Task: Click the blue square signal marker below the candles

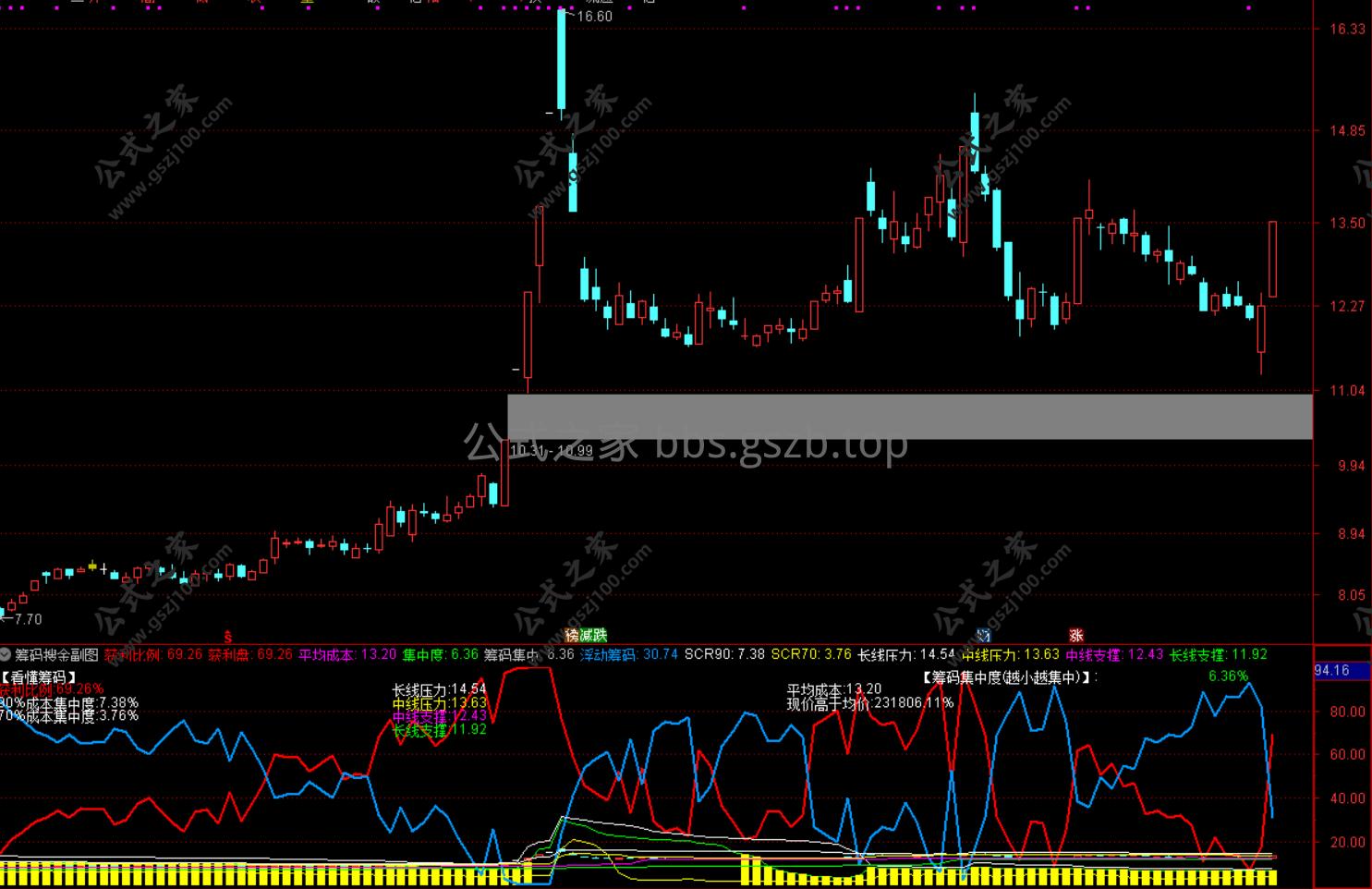Action: point(983,636)
